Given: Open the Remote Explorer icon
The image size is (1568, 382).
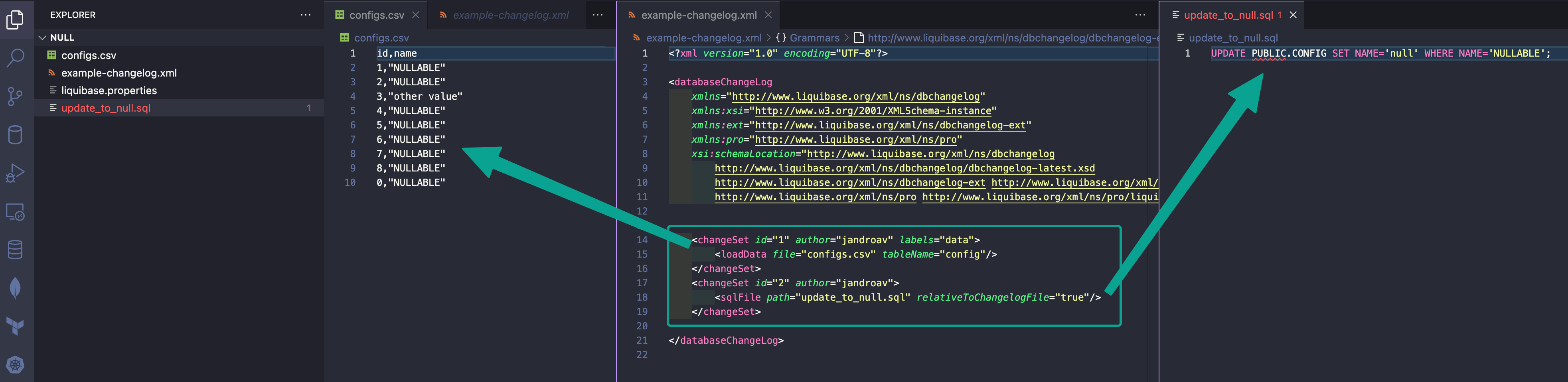Looking at the screenshot, I should pos(15,212).
